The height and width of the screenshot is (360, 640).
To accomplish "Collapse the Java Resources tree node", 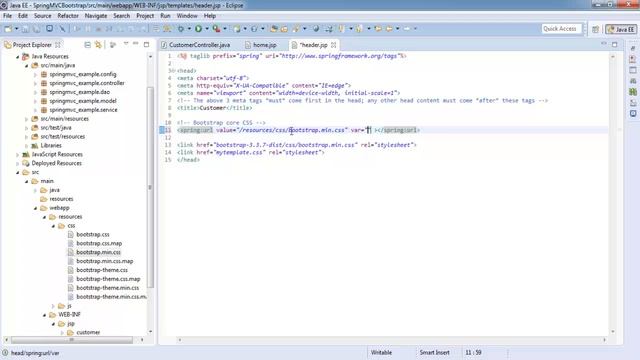I will pos(18,57).
